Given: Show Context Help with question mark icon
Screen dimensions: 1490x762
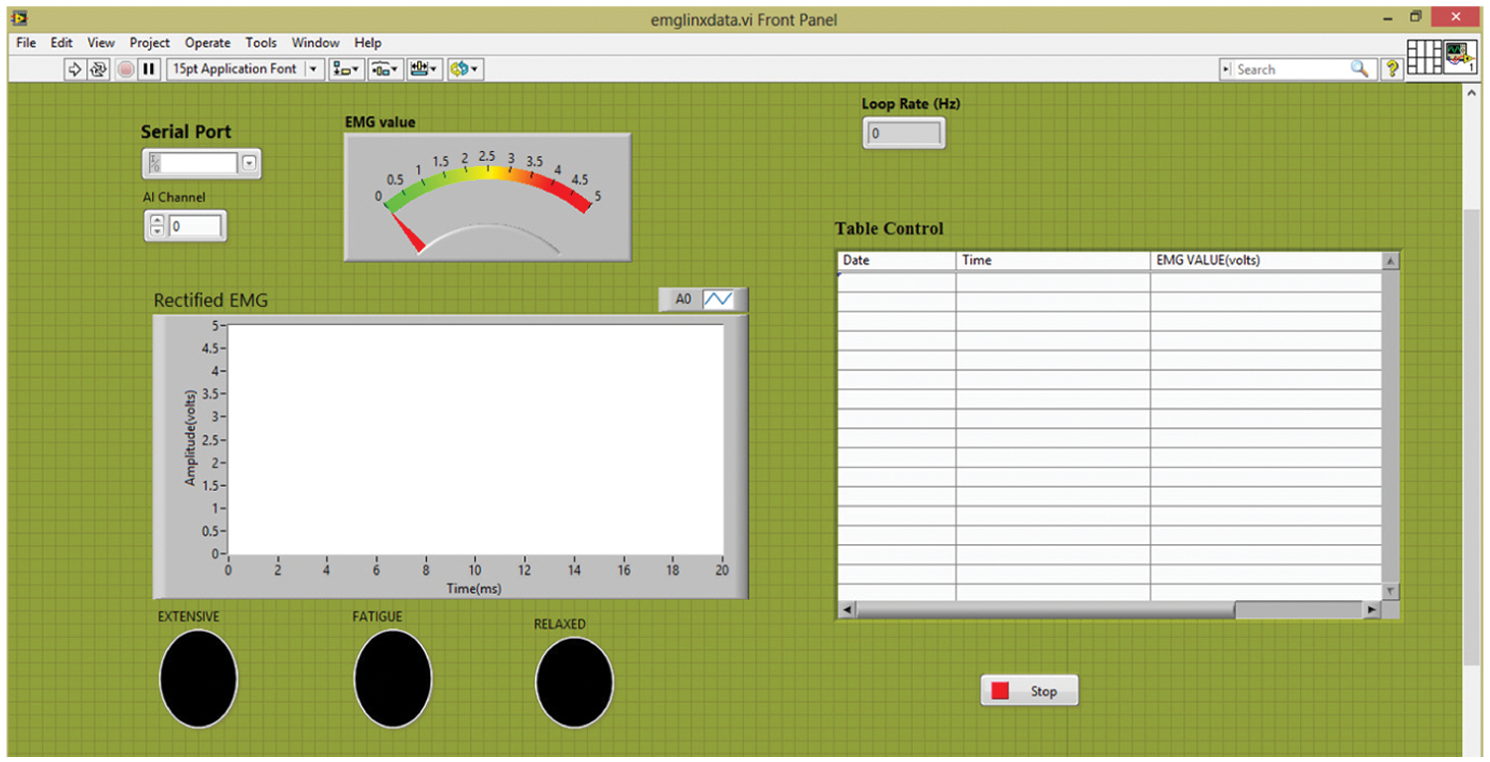Looking at the screenshot, I should tap(1391, 69).
